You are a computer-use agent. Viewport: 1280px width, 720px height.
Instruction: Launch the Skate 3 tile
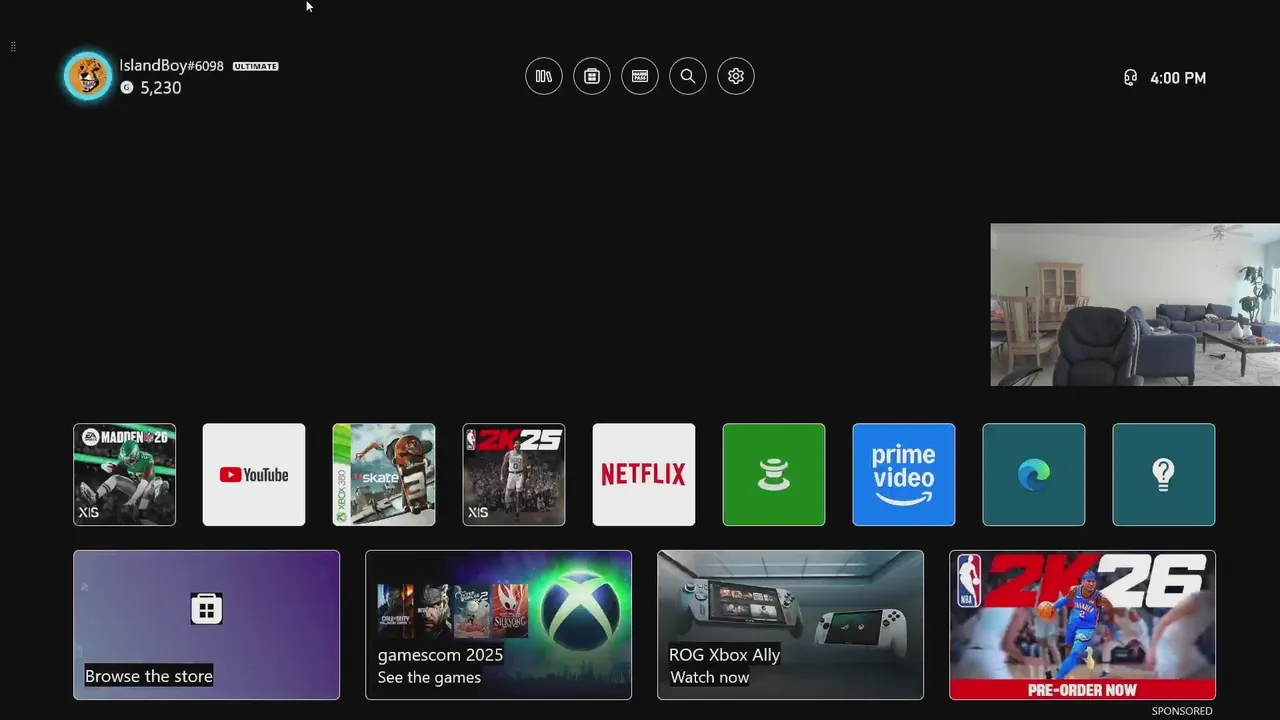pyautogui.click(x=384, y=474)
